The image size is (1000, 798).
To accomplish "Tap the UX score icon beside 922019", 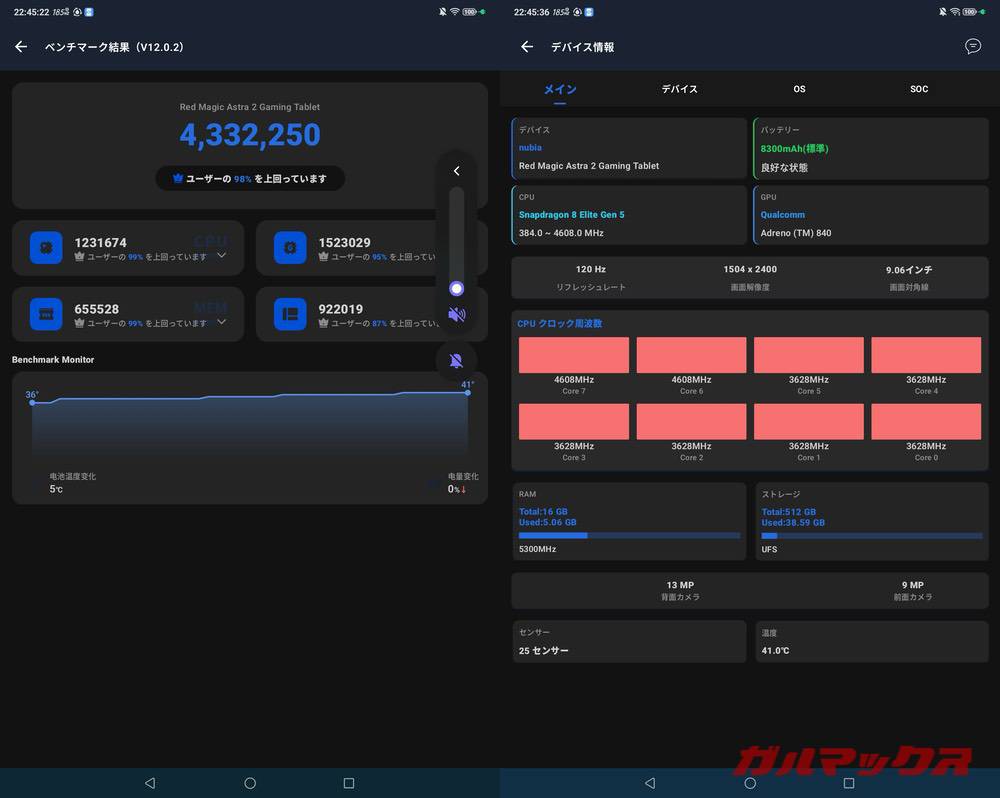I will pos(290,314).
